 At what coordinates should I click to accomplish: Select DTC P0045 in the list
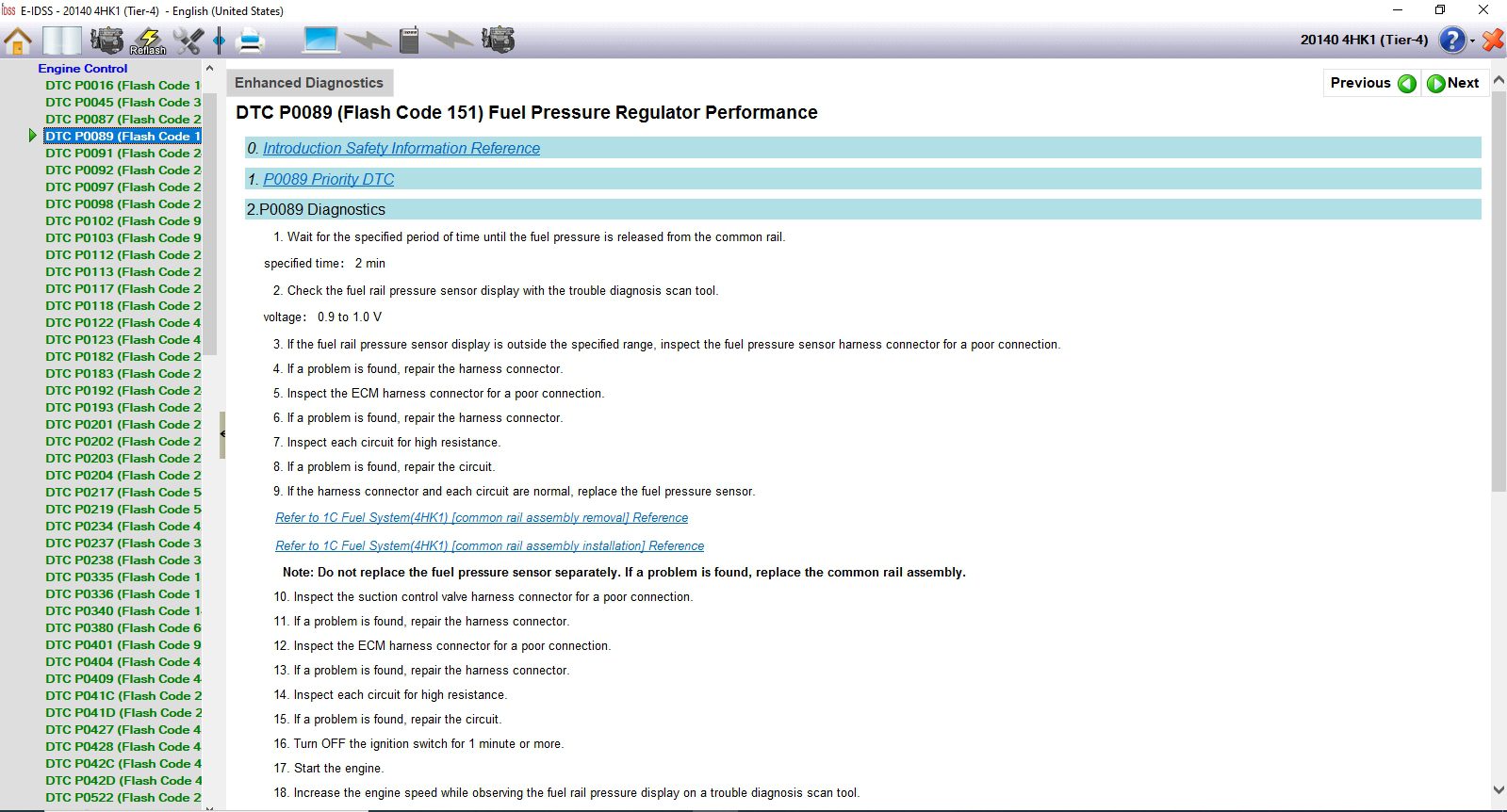pyautogui.click(x=123, y=103)
